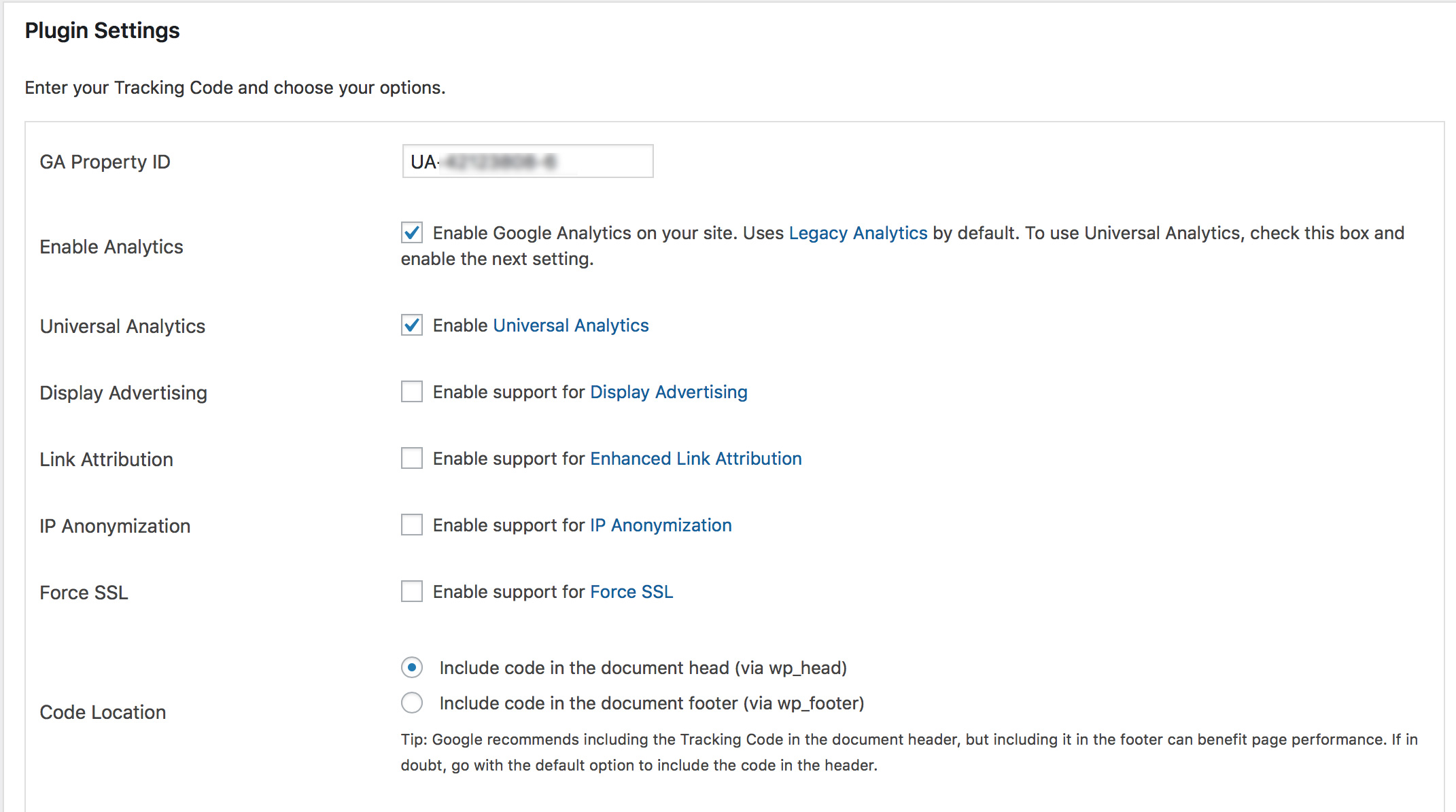The width and height of the screenshot is (1456, 812).
Task: Click the 'Link Attribution' row label
Action: [107, 459]
